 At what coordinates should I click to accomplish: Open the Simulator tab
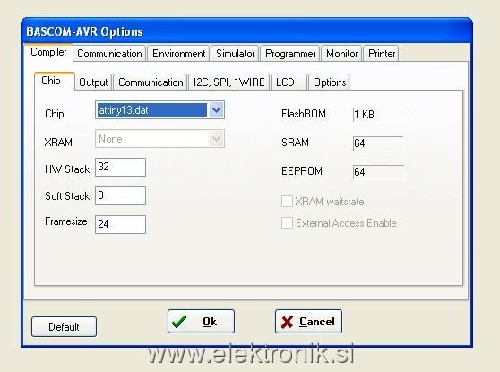(235, 54)
